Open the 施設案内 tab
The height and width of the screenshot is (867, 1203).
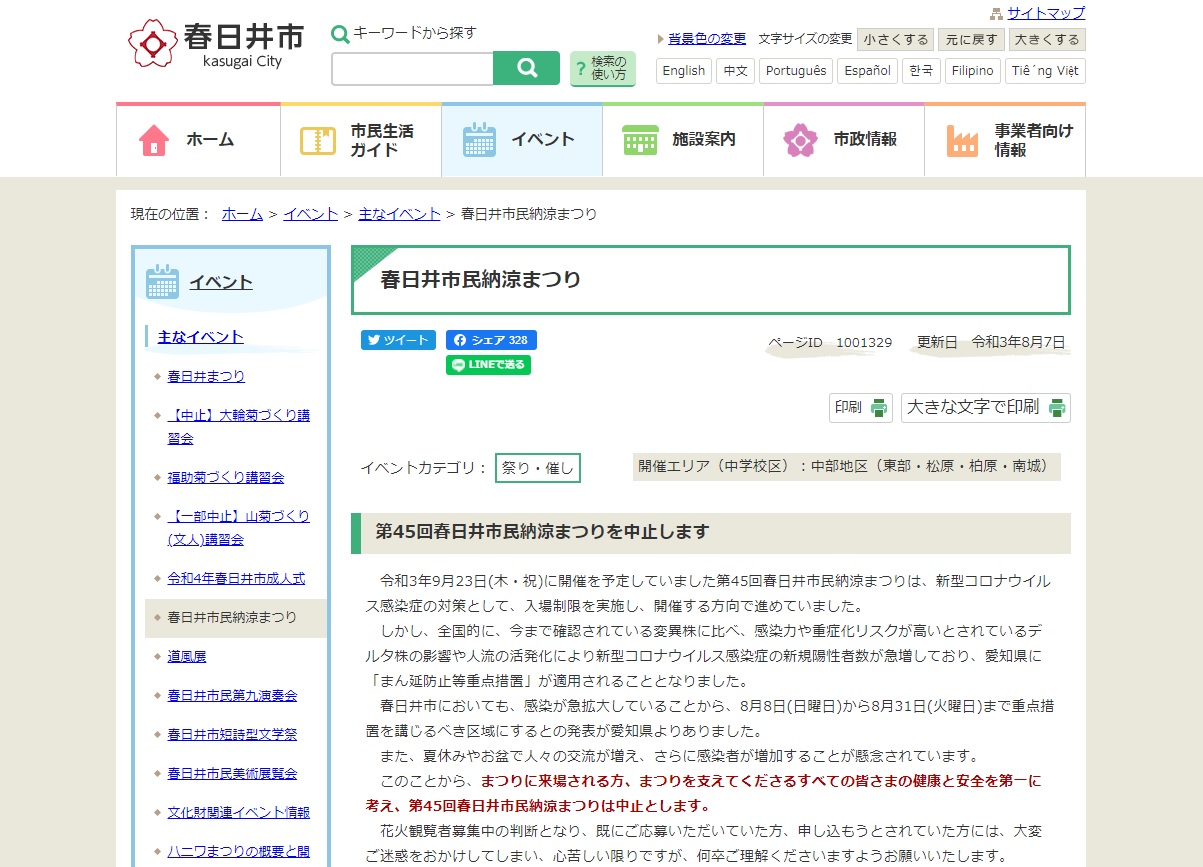pyautogui.click(x=683, y=140)
